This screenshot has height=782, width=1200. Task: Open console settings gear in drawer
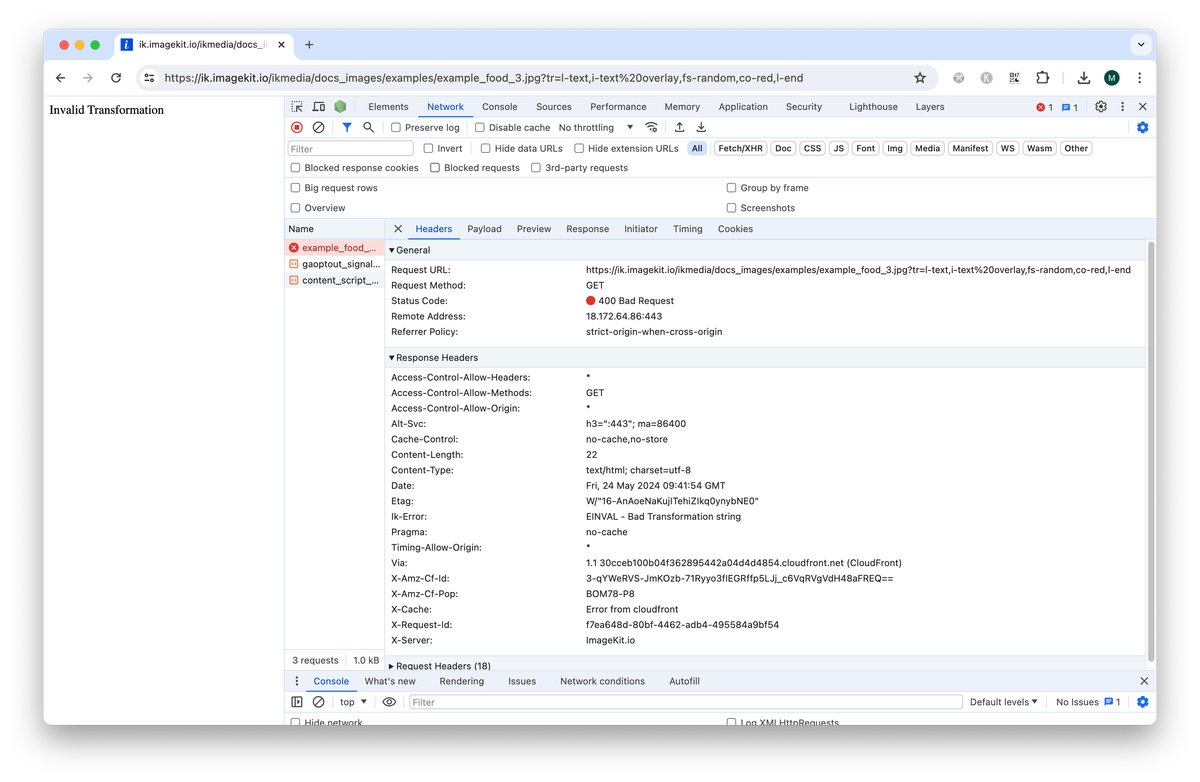pyautogui.click(x=1142, y=702)
